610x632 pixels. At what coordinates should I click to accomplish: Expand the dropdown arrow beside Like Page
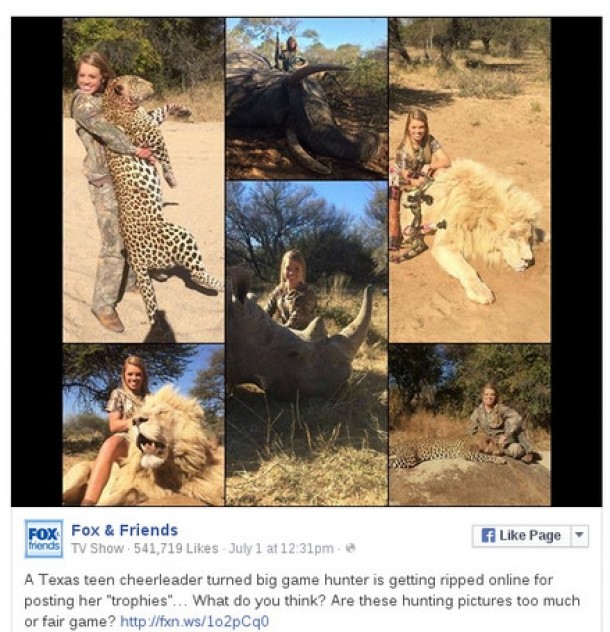pos(579,536)
